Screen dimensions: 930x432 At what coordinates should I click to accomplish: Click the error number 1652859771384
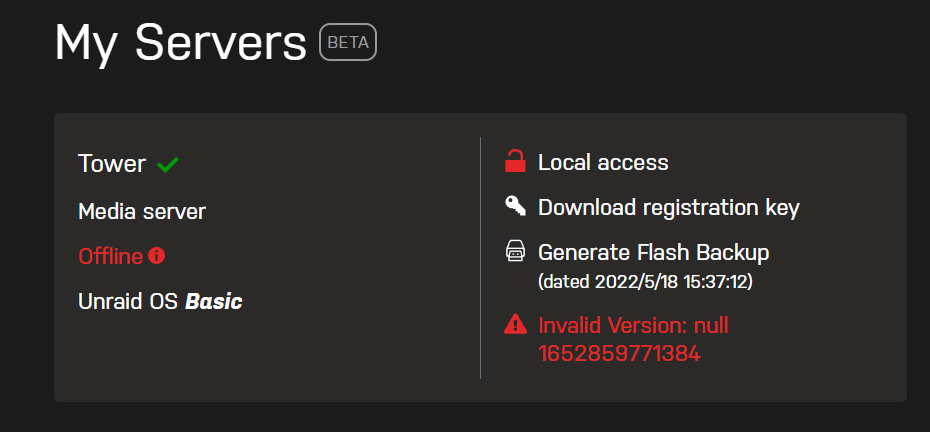click(x=620, y=354)
